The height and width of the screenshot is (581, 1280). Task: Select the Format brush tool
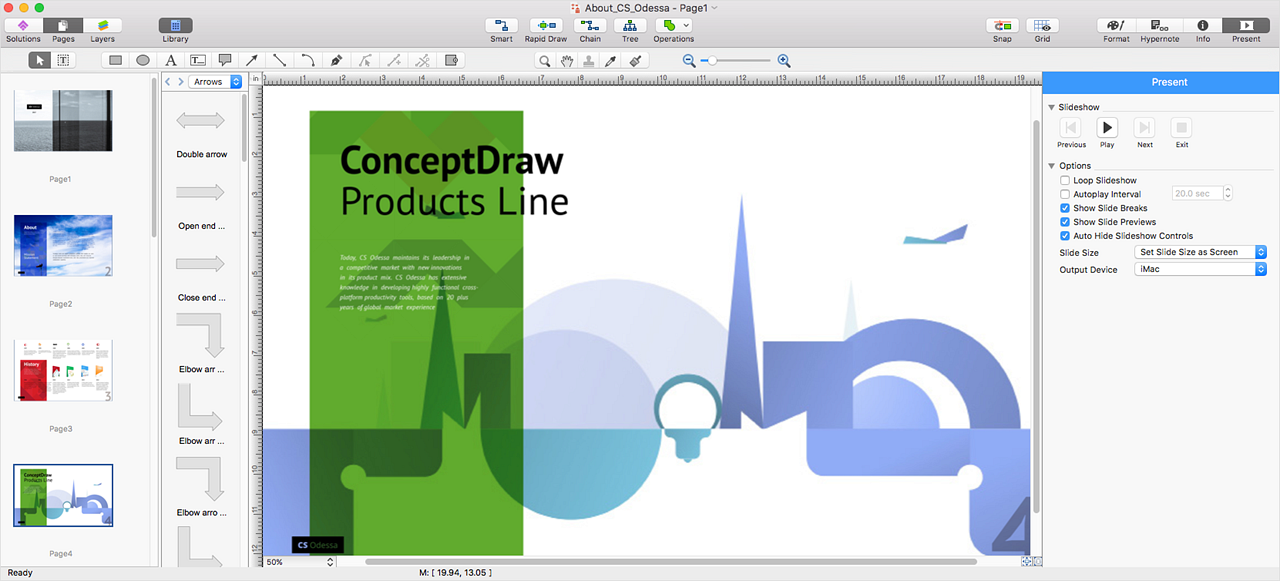pyautogui.click(x=634, y=60)
